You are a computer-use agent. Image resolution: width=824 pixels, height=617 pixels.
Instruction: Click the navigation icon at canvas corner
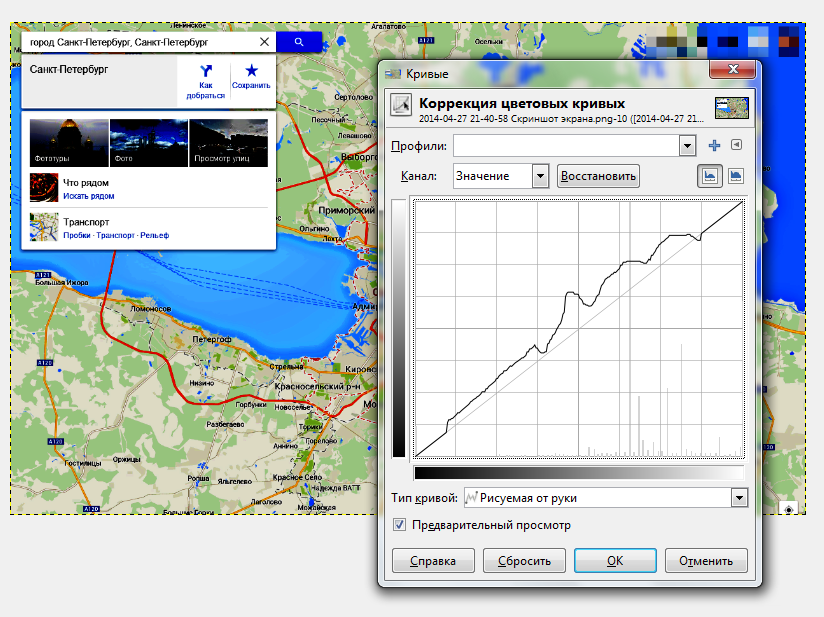(x=789, y=509)
